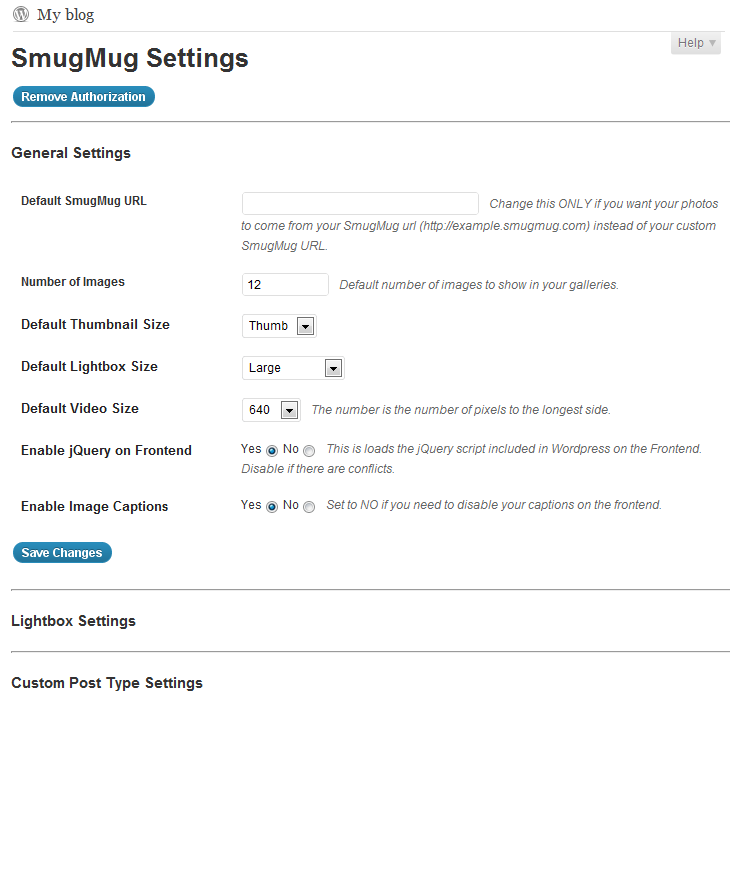Click the WordPress logo icon

[x=21, y=14]
